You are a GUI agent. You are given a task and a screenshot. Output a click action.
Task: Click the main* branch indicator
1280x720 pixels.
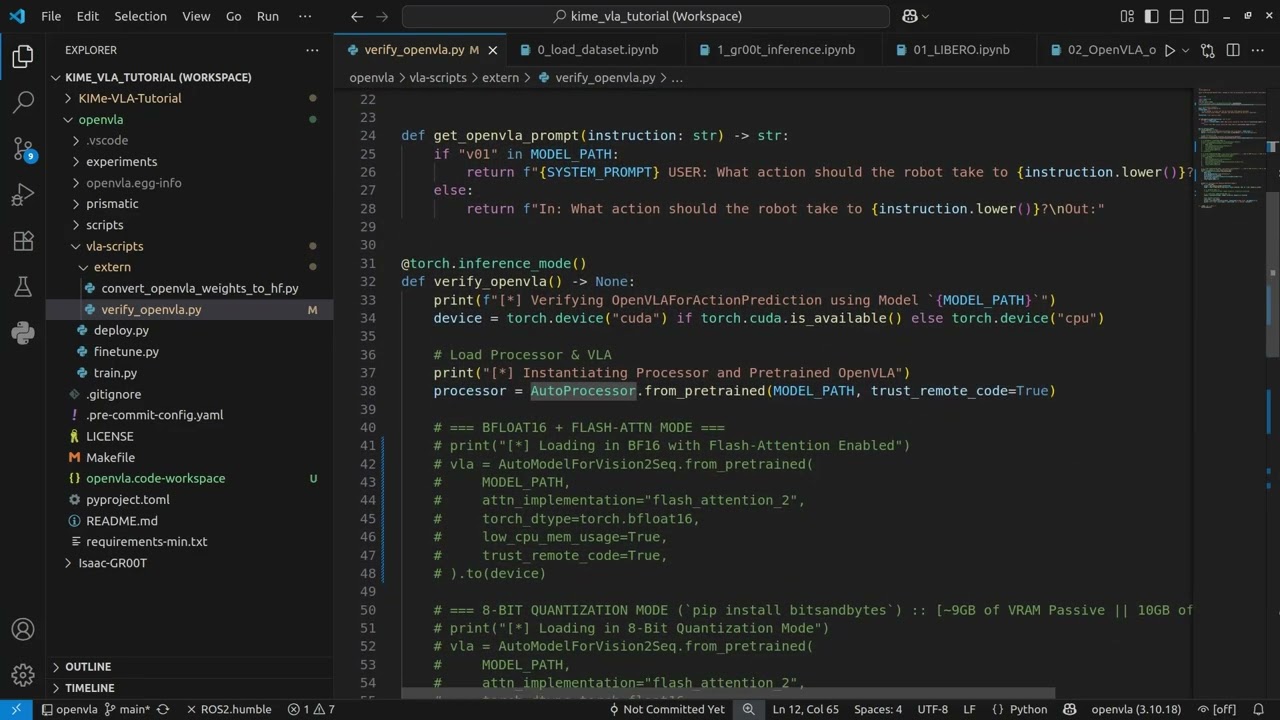click(127, 709)
